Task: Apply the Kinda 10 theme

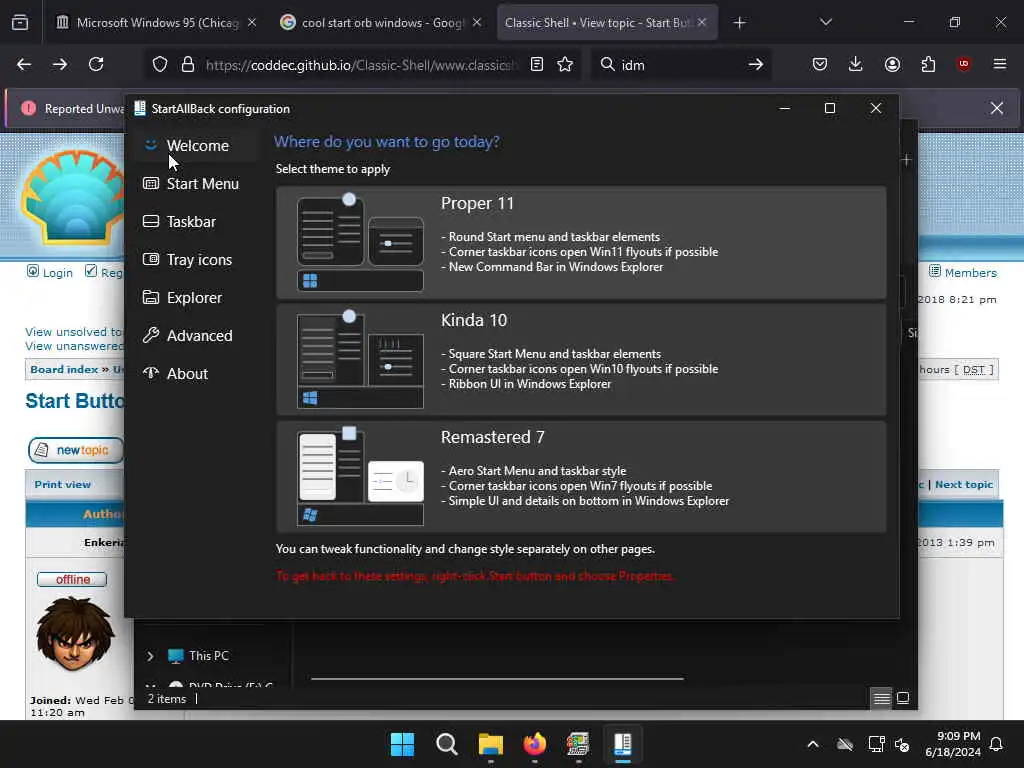Action: pos(581,359)
